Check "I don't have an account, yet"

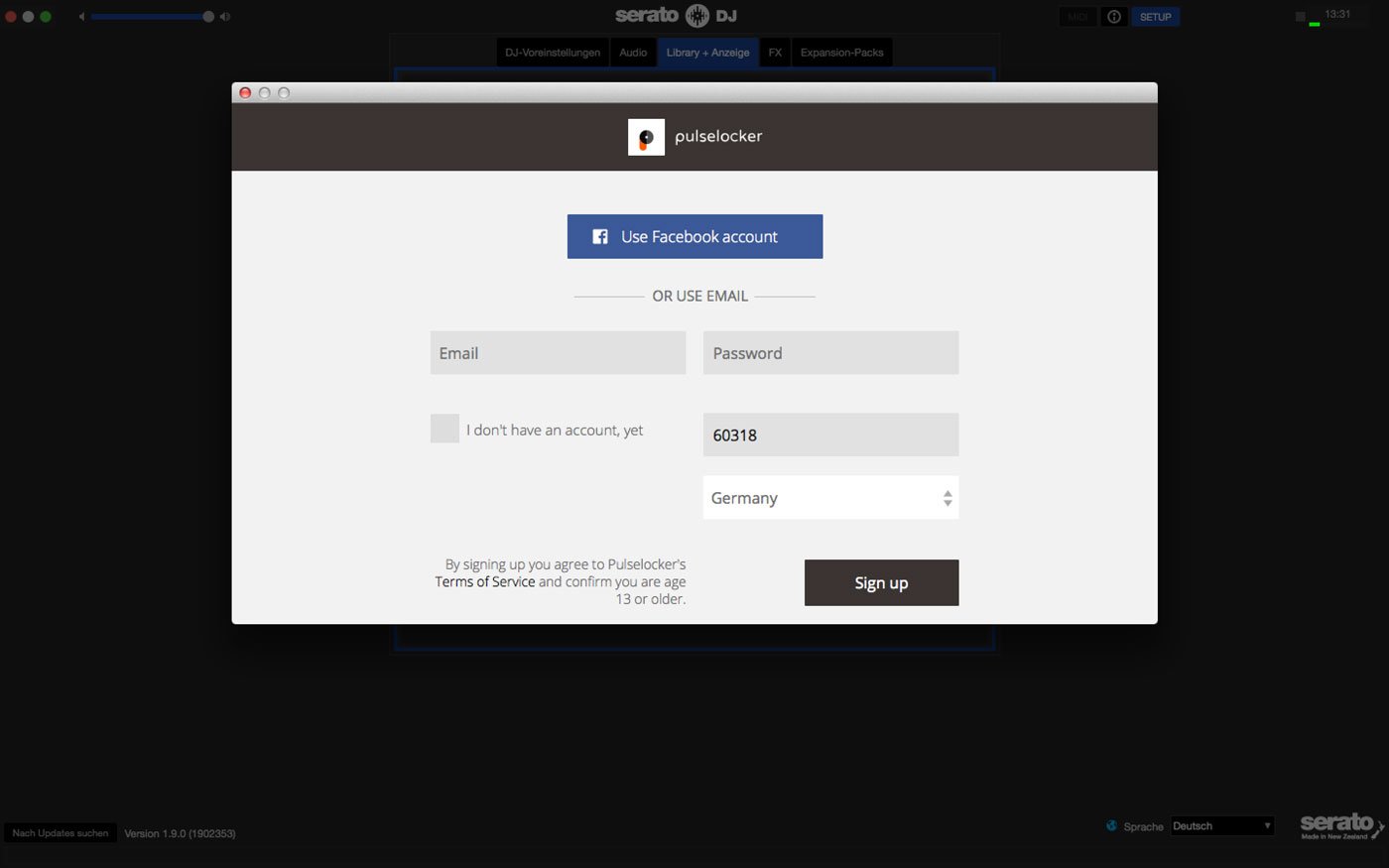pyautogui.click(x=444, y=429)
